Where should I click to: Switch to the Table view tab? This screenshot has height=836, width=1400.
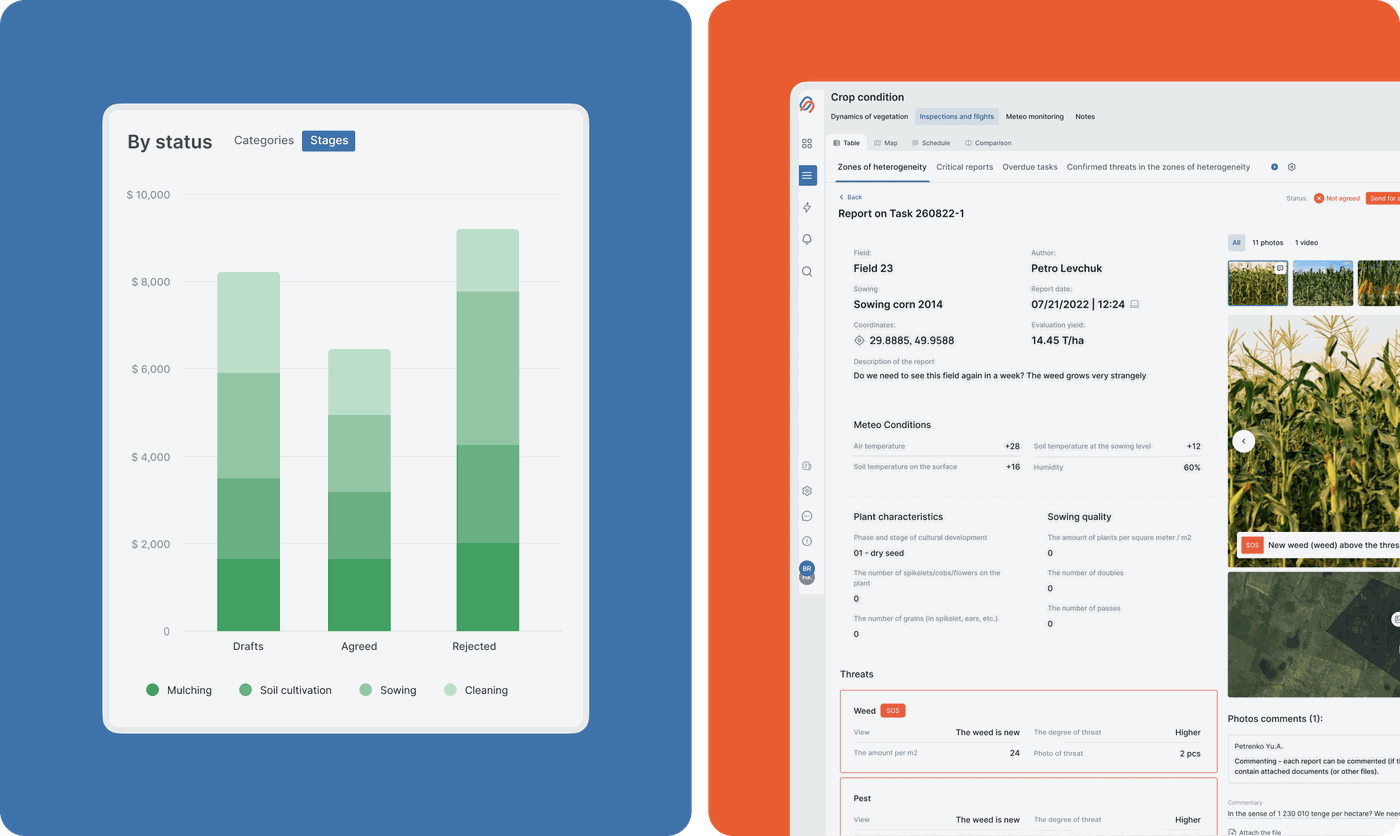tap(846, 143)
